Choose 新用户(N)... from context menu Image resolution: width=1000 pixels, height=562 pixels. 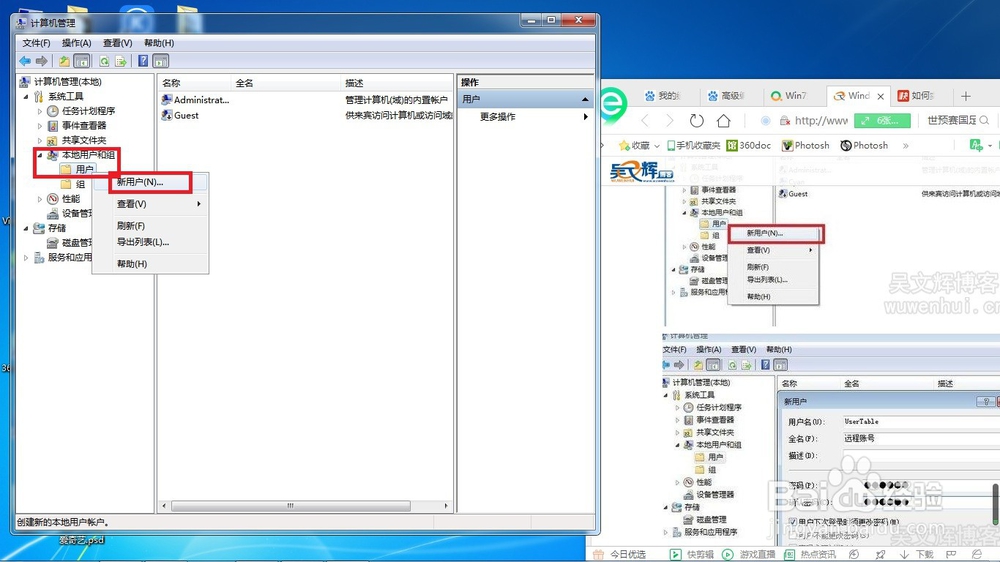pyautogui.click(x=151, y=182)
